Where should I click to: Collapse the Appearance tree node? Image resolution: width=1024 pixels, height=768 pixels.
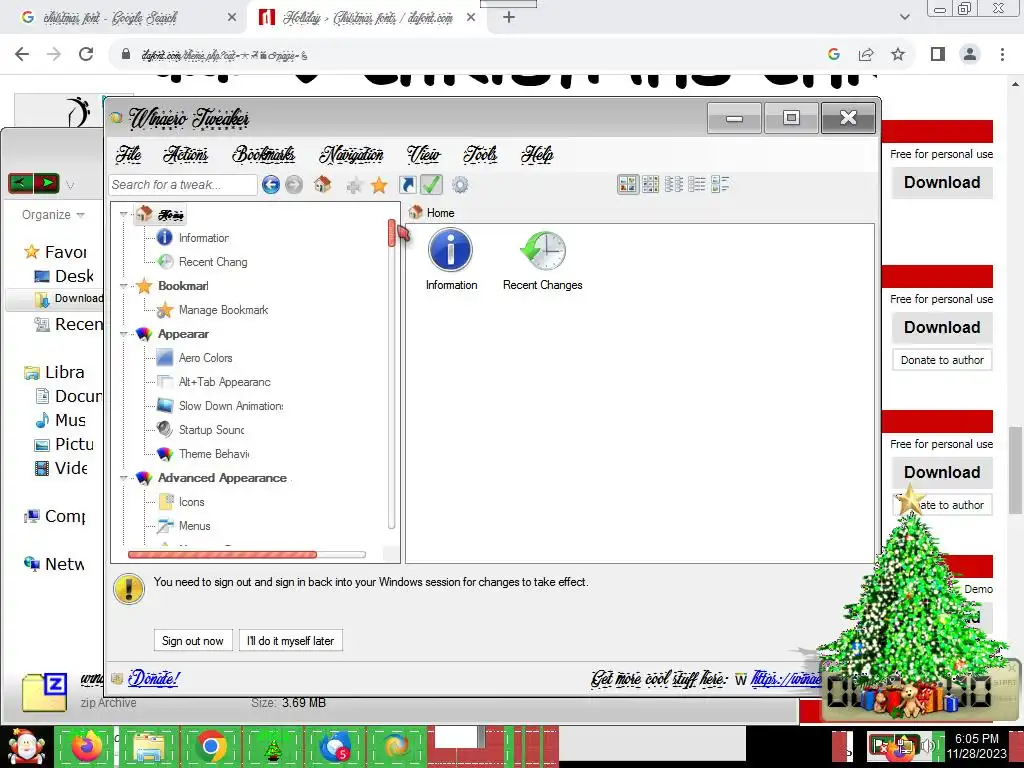coord(123,334)
